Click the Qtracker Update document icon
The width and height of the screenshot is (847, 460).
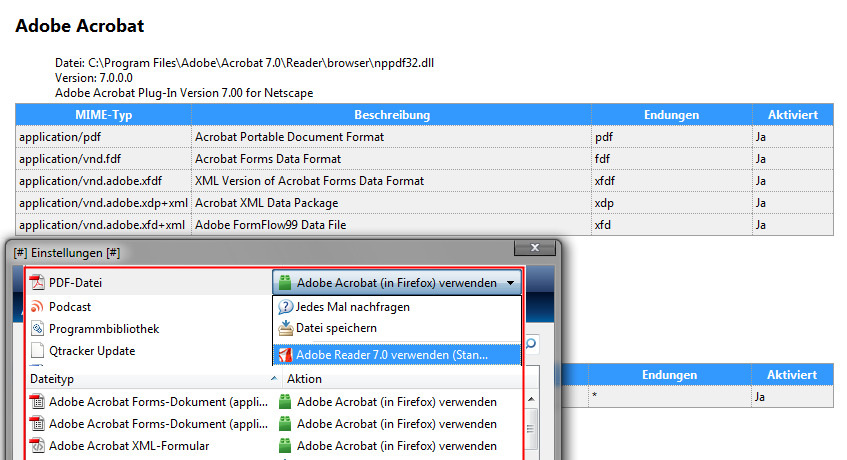tap(37, 351)
